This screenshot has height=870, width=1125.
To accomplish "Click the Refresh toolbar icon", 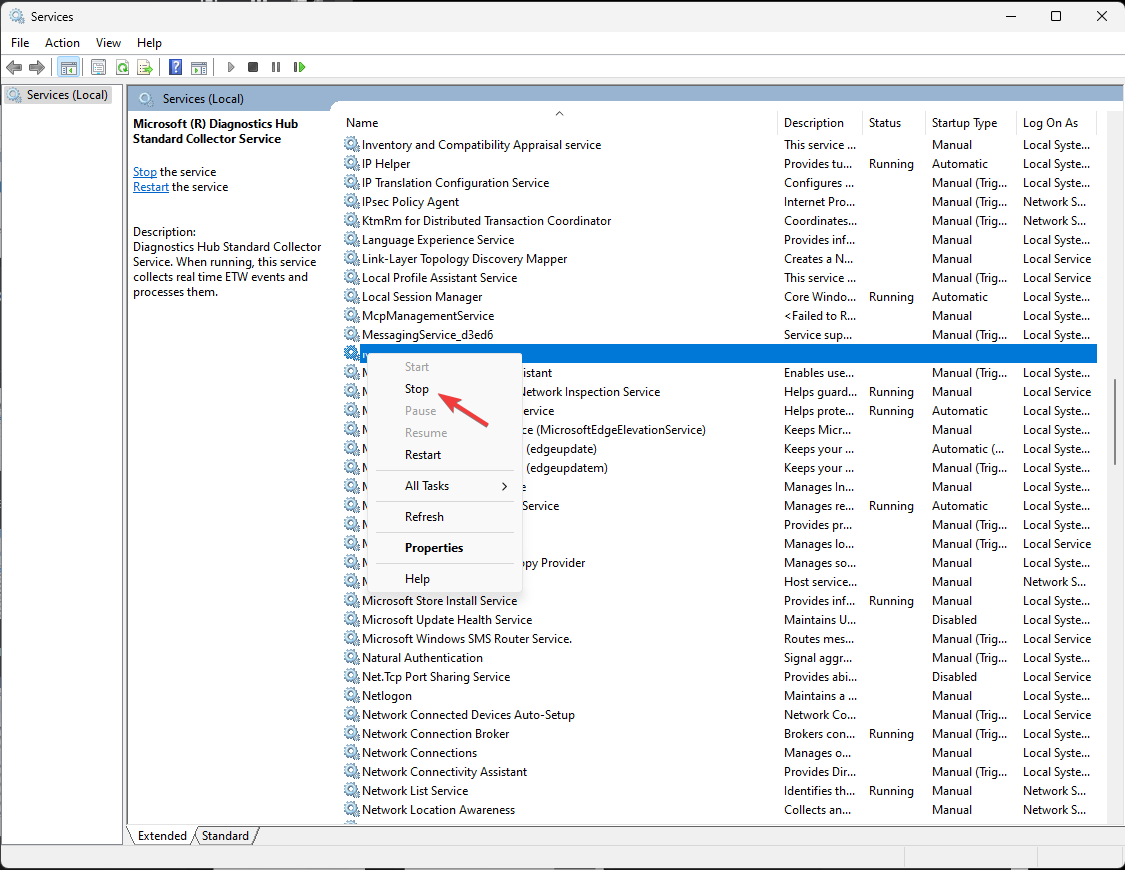I will [x=122, y=67].
